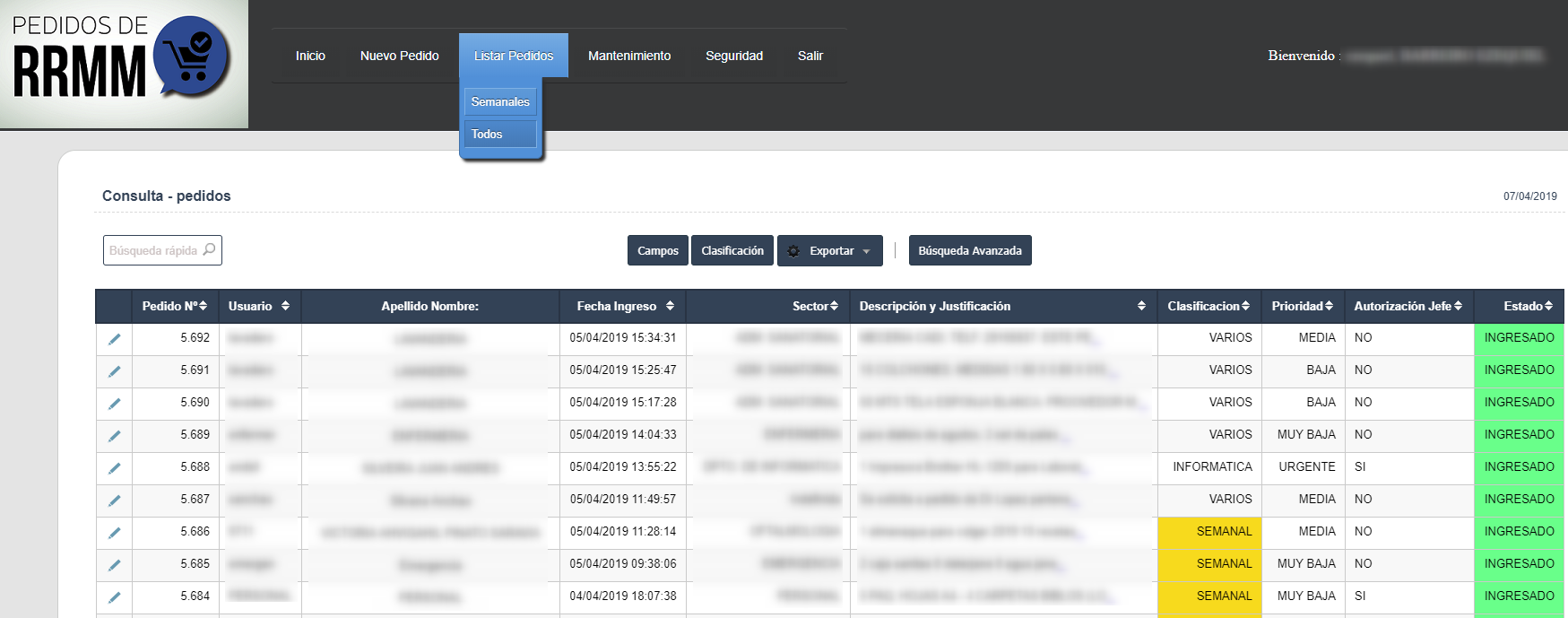Click the gear icon on Exportar
The width and height of the screenshot is (1568, 618).
[x=793, y=251]
